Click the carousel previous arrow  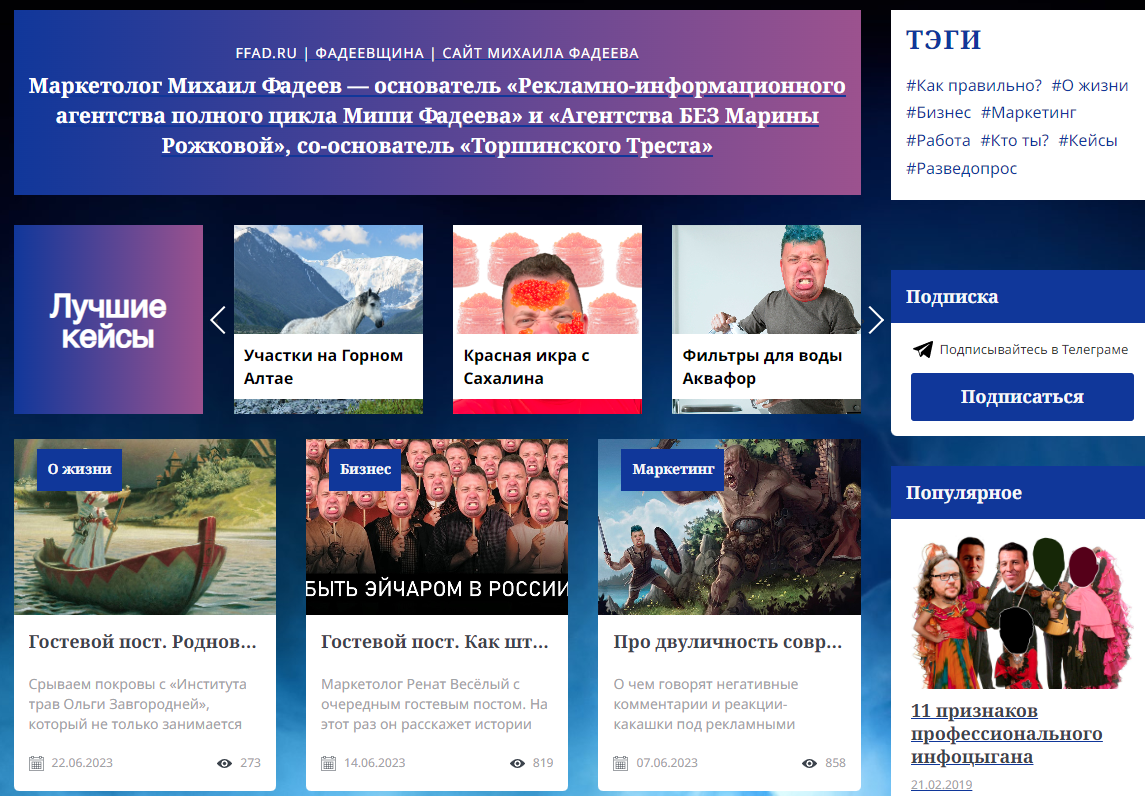[218, 320]
